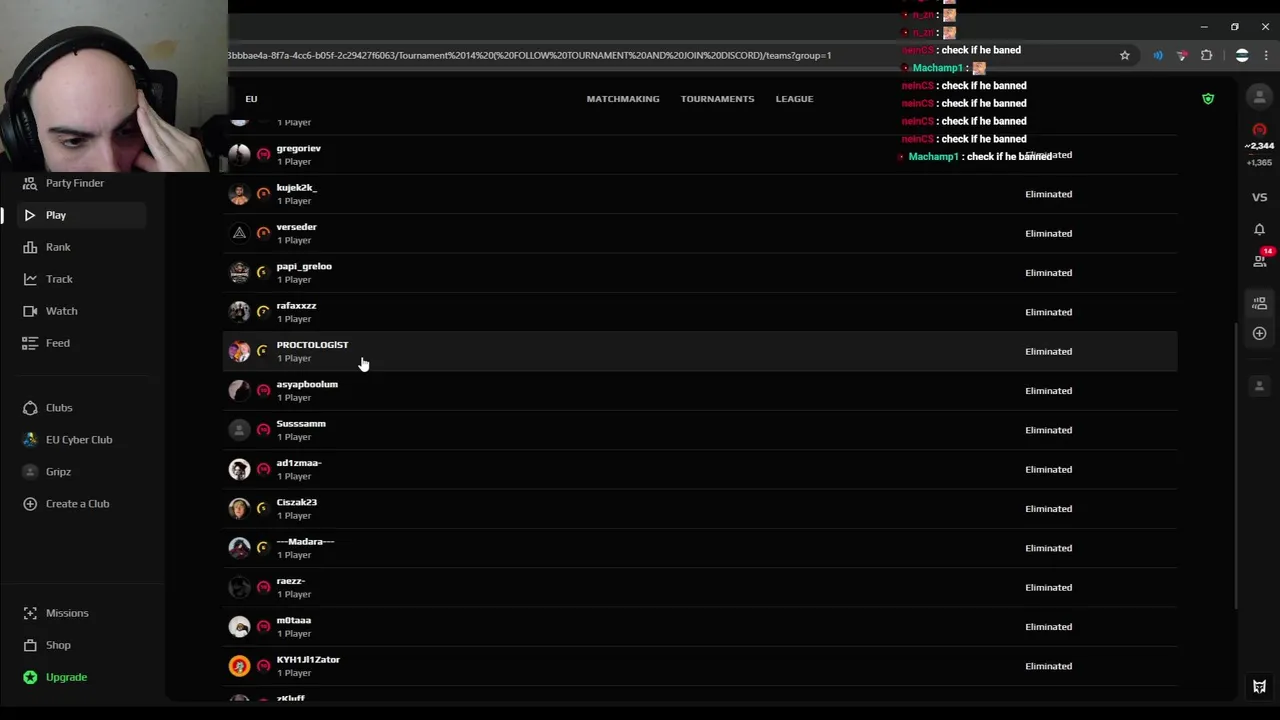The image size is (1280, 720).
Task: Open the Watch section icon
Action: coord(30,311)
